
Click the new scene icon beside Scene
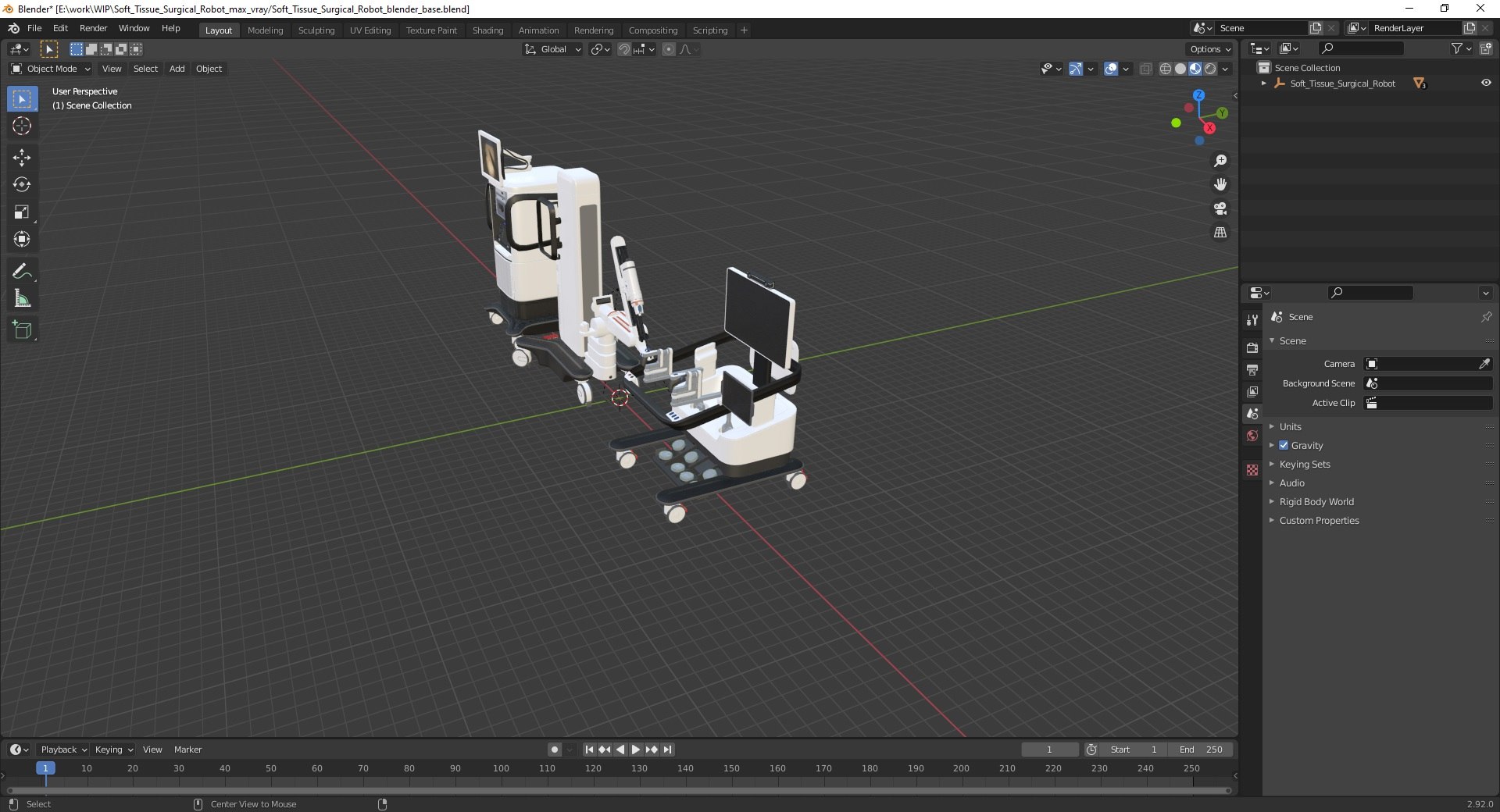tap(1316, 28)
